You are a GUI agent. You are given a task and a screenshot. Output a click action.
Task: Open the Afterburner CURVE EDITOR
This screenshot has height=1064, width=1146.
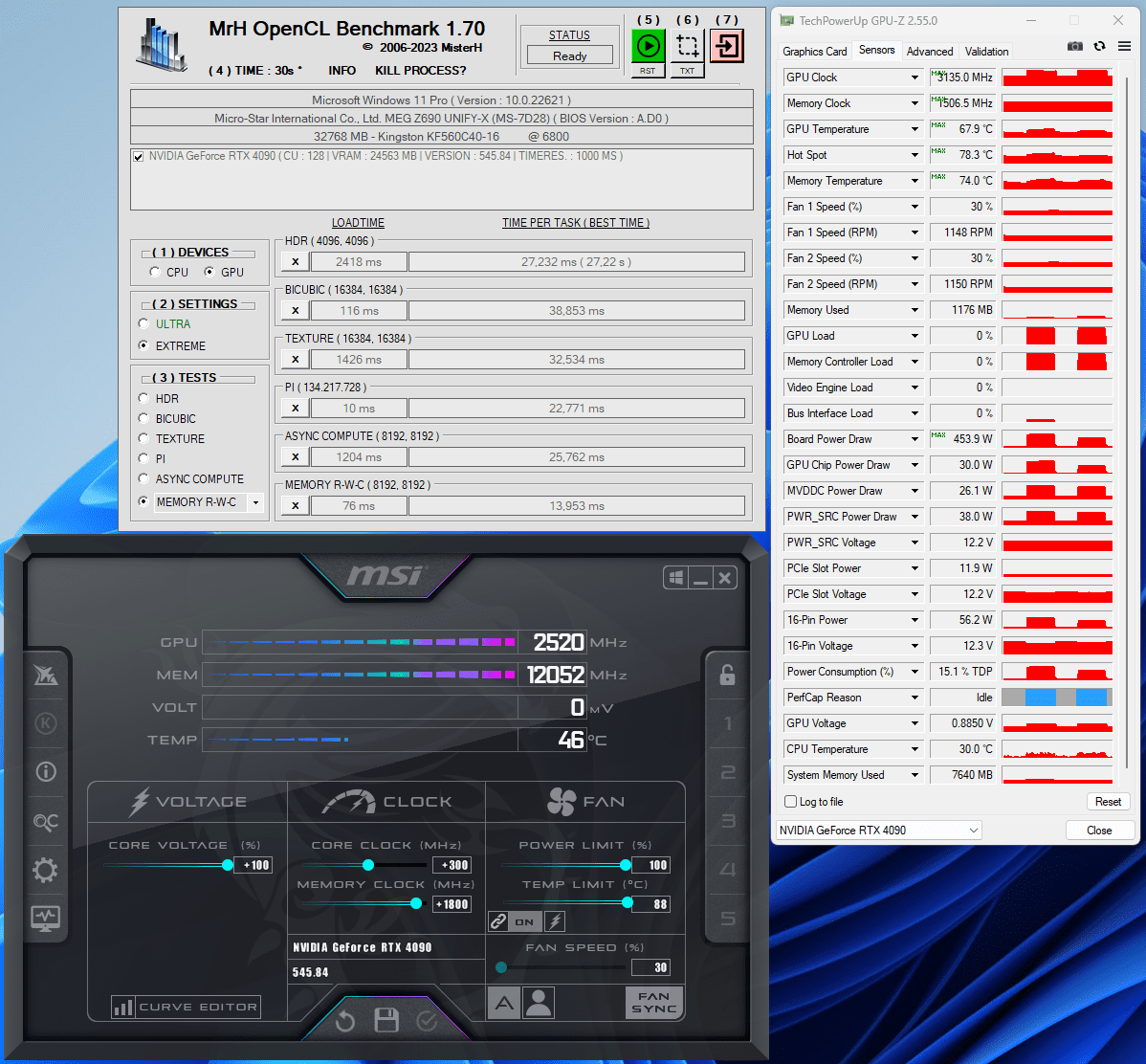[x=186, y=1007]
